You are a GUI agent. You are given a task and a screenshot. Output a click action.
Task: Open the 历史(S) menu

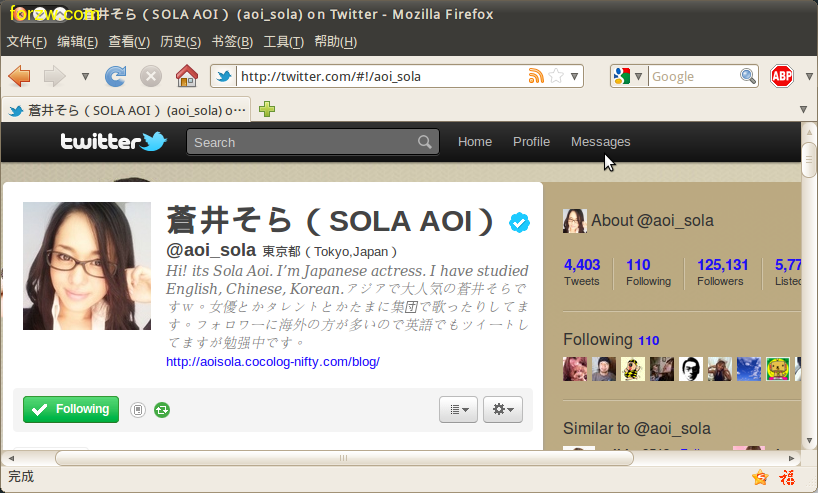pyautogui.click(x=181, y=42)
